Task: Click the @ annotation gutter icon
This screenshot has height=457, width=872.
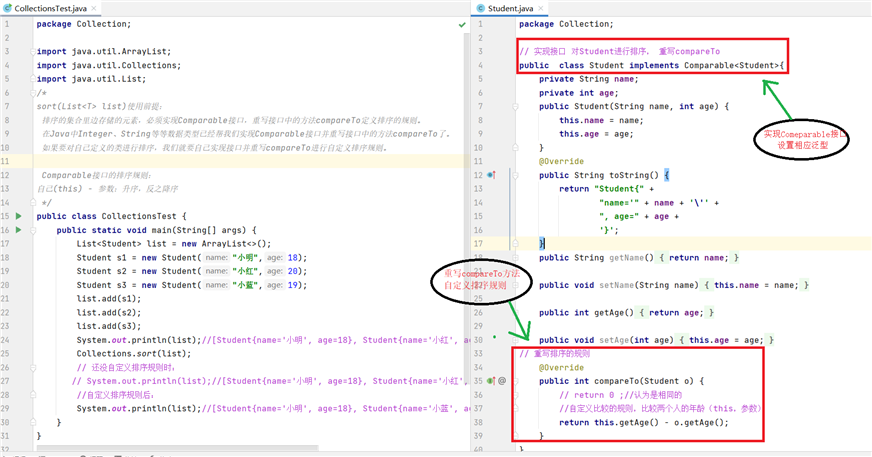Action: coord(502,381)
